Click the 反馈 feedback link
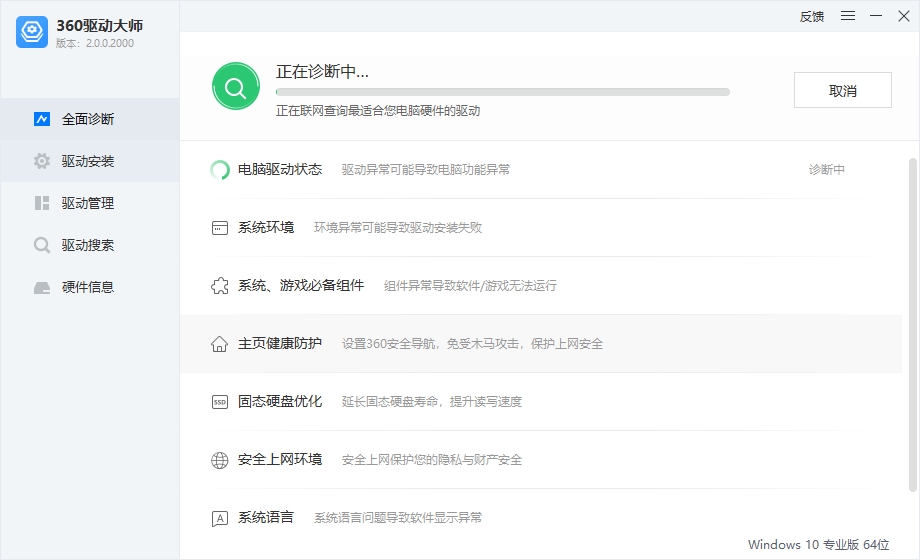This screenshot has width=920, height=560. 812,16
